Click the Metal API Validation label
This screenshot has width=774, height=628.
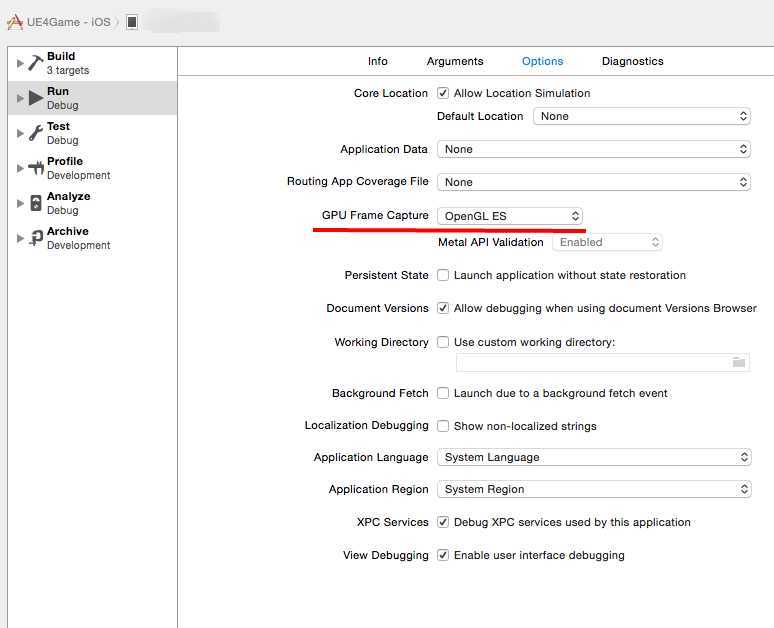(491, 242)
